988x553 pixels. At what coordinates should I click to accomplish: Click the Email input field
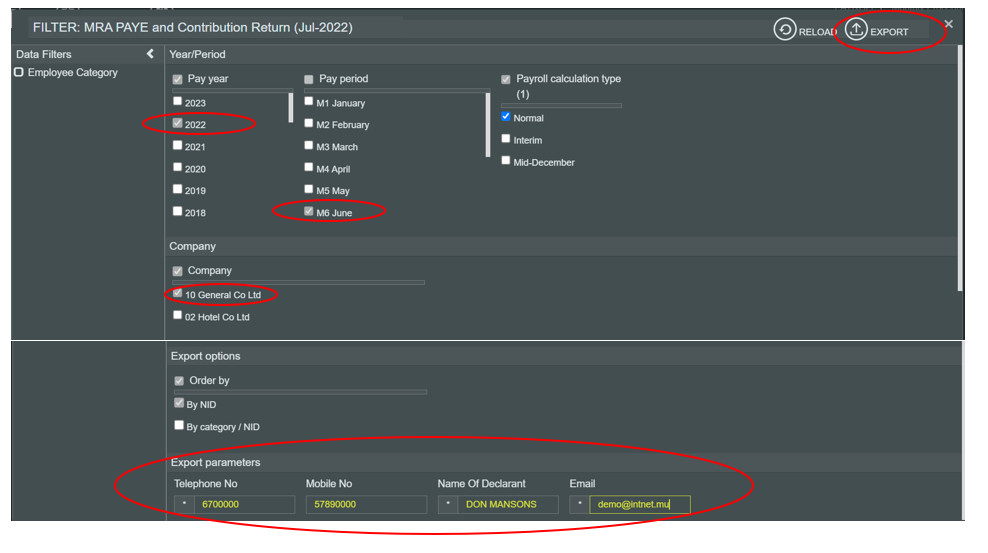point(639,505)
